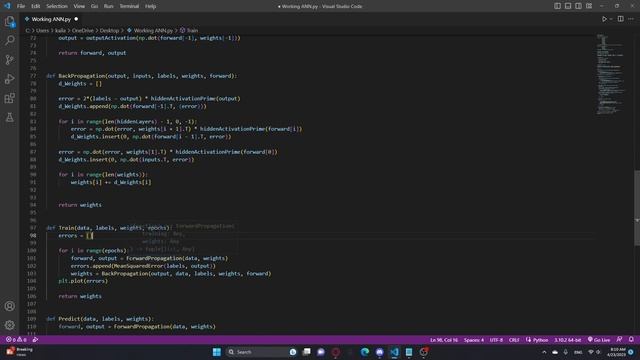Open the Run menu
This screenshot has width=640, height=360.
click(109, 6)
